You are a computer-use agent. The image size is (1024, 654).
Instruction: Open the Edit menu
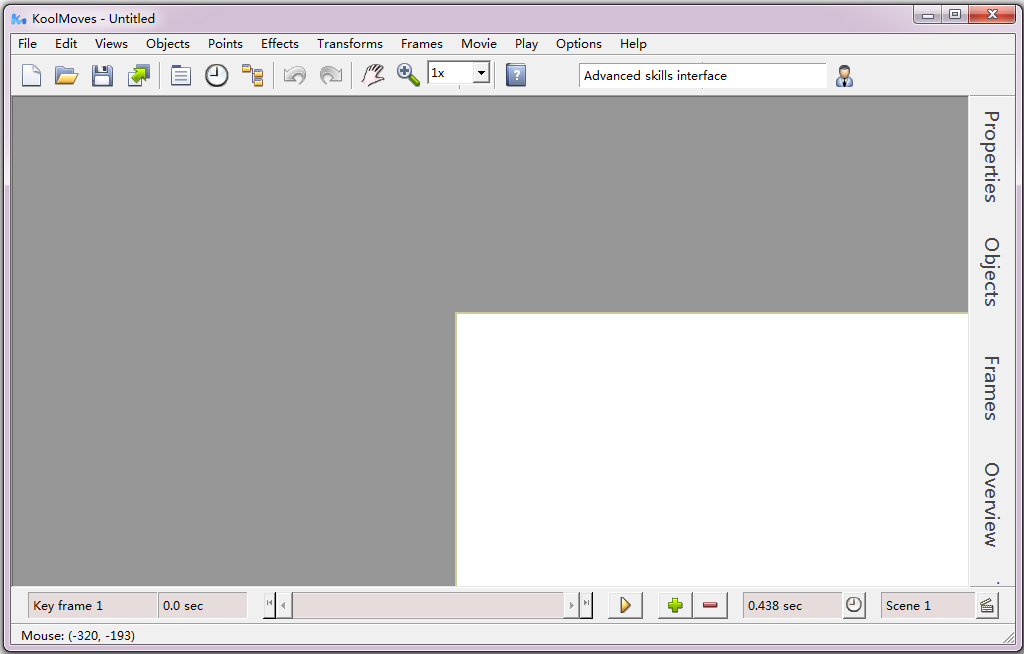[66, 44]
